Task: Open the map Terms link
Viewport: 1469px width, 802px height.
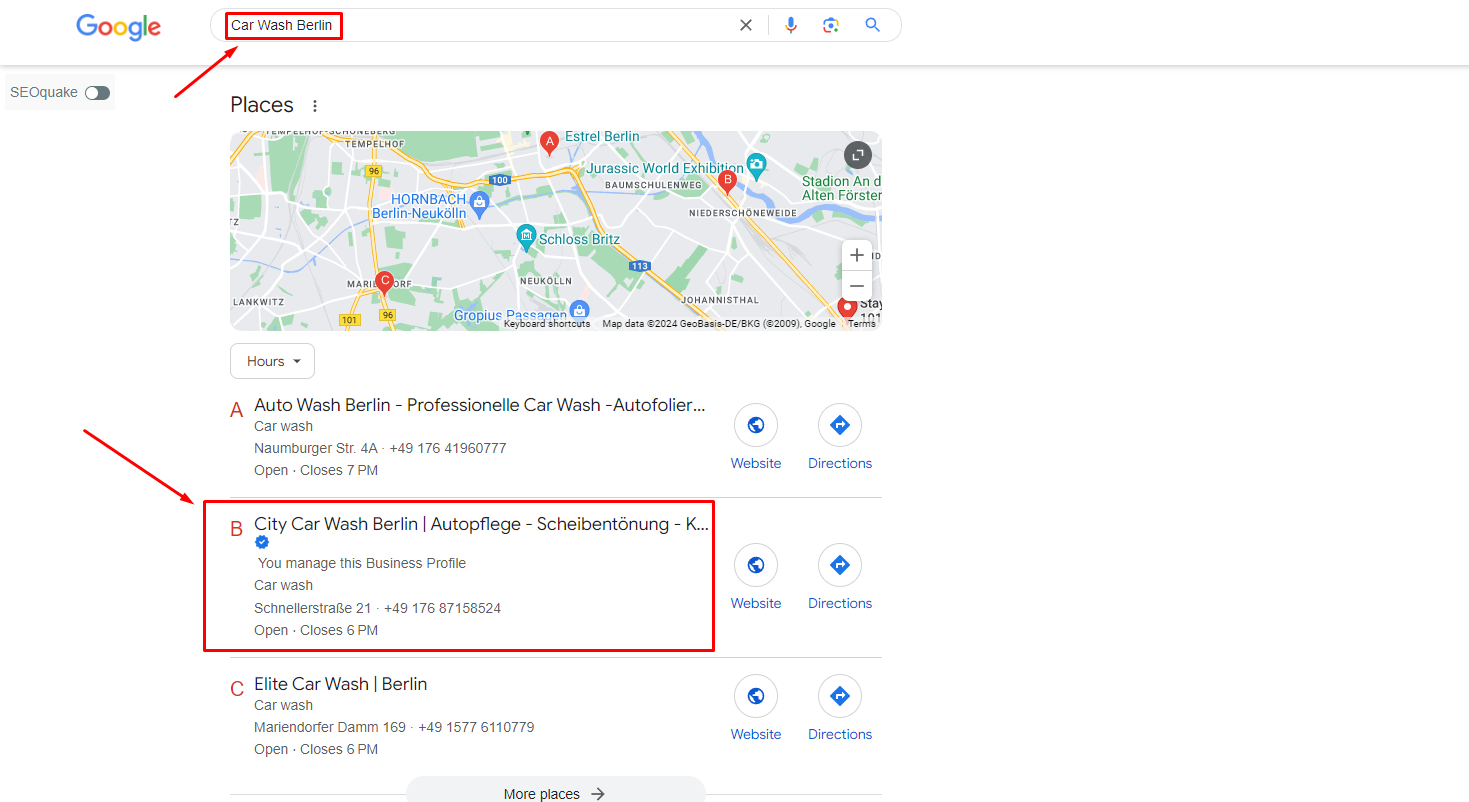Action: [x=862, y=324]
